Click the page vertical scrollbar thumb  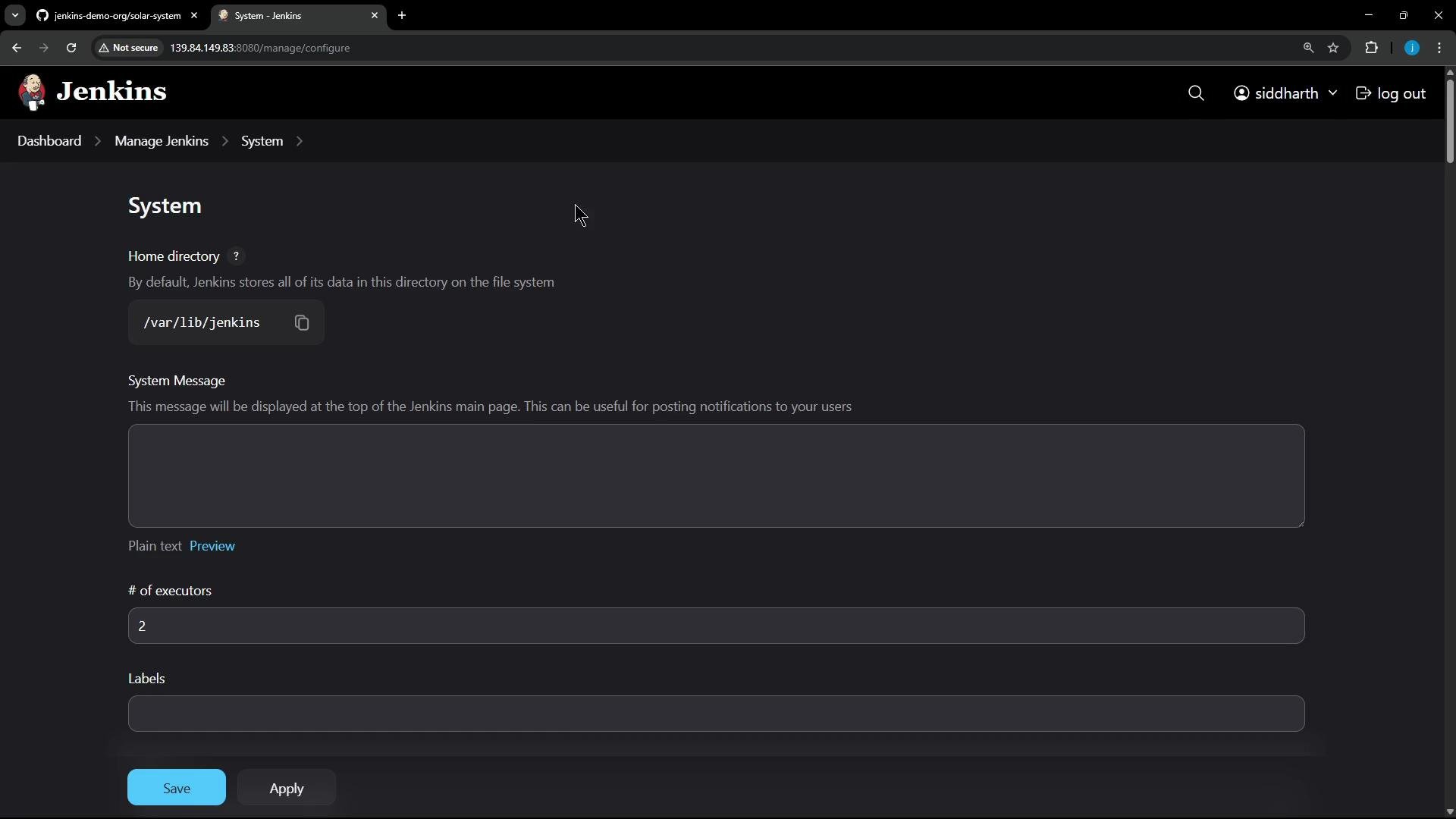click(x=1450, y=121)
